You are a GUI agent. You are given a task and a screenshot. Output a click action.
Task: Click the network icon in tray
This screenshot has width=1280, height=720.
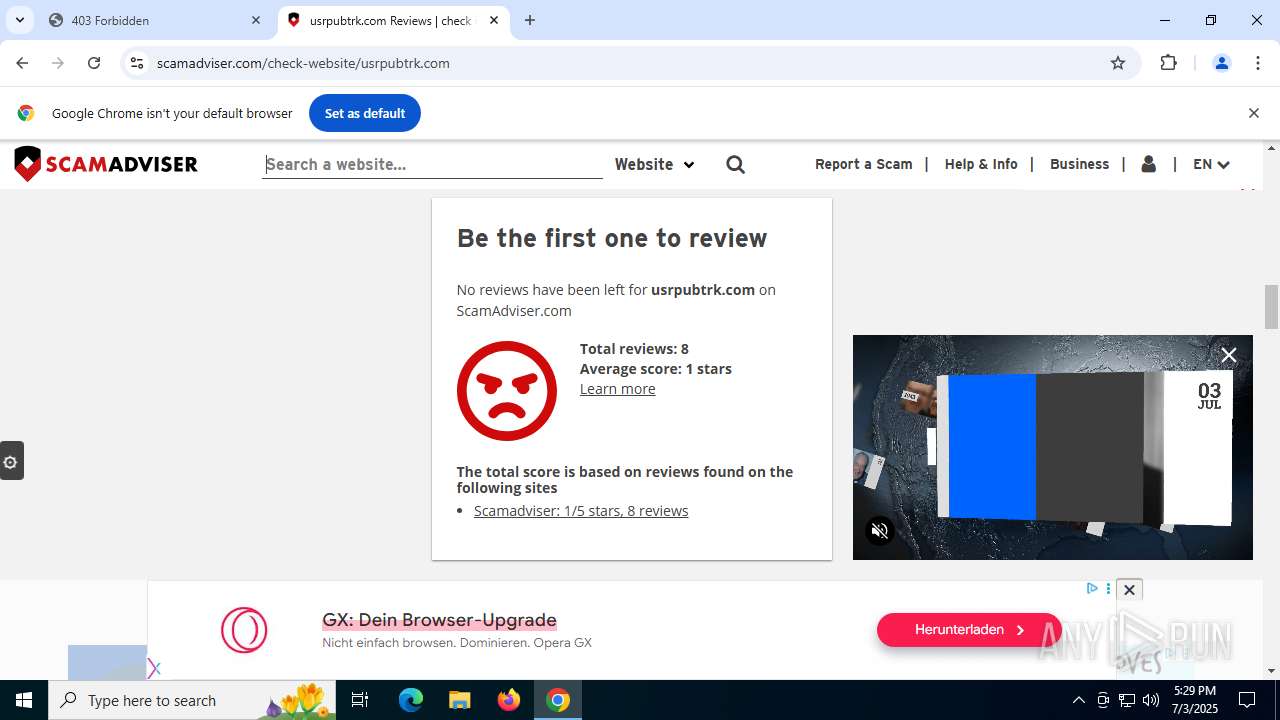1127,700
